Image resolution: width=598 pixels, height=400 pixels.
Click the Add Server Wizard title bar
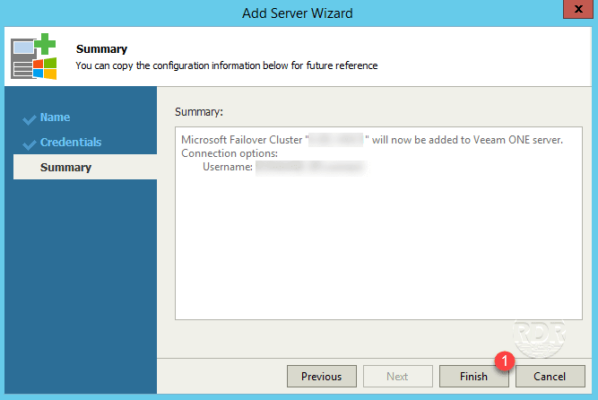(x=297, y=13)
